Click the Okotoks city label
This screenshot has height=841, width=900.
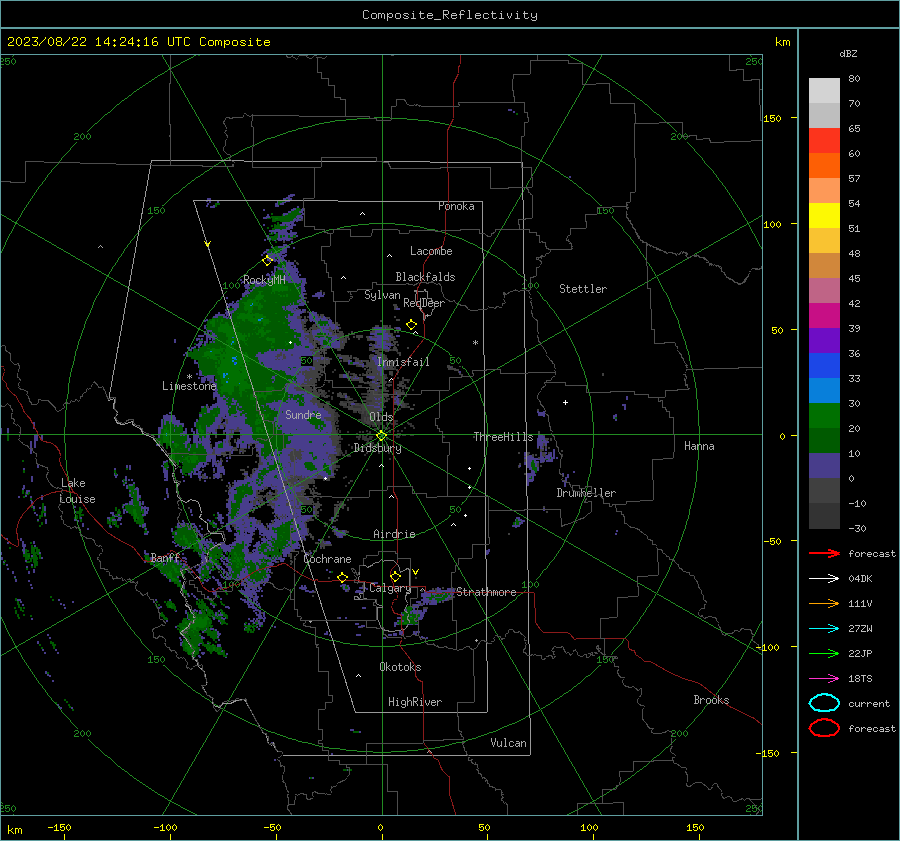pos(400,667)
